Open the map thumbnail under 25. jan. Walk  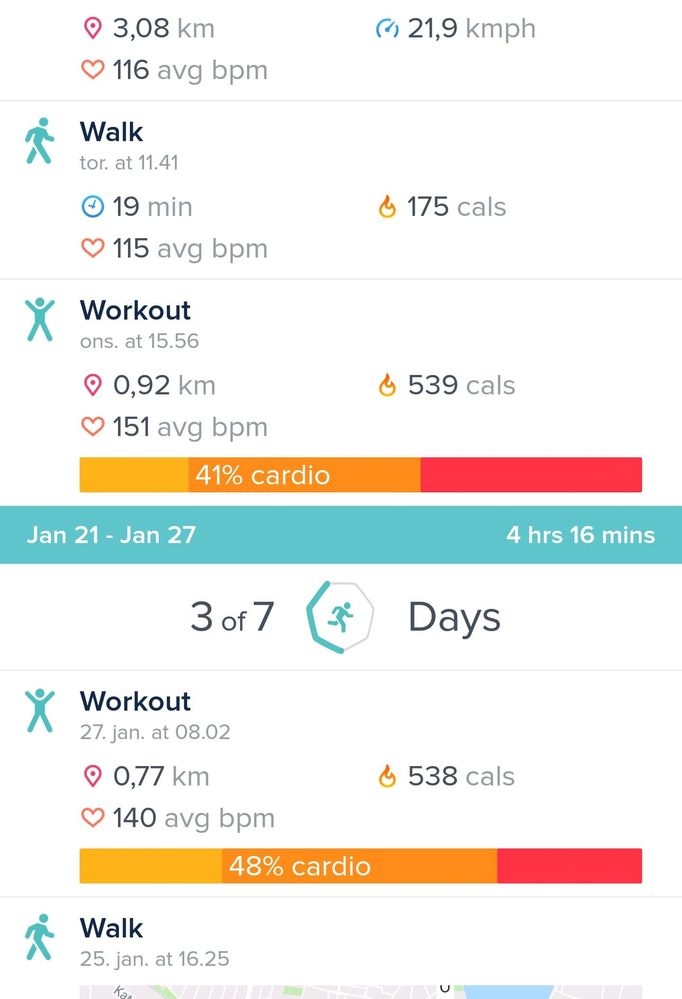(360, 990)
